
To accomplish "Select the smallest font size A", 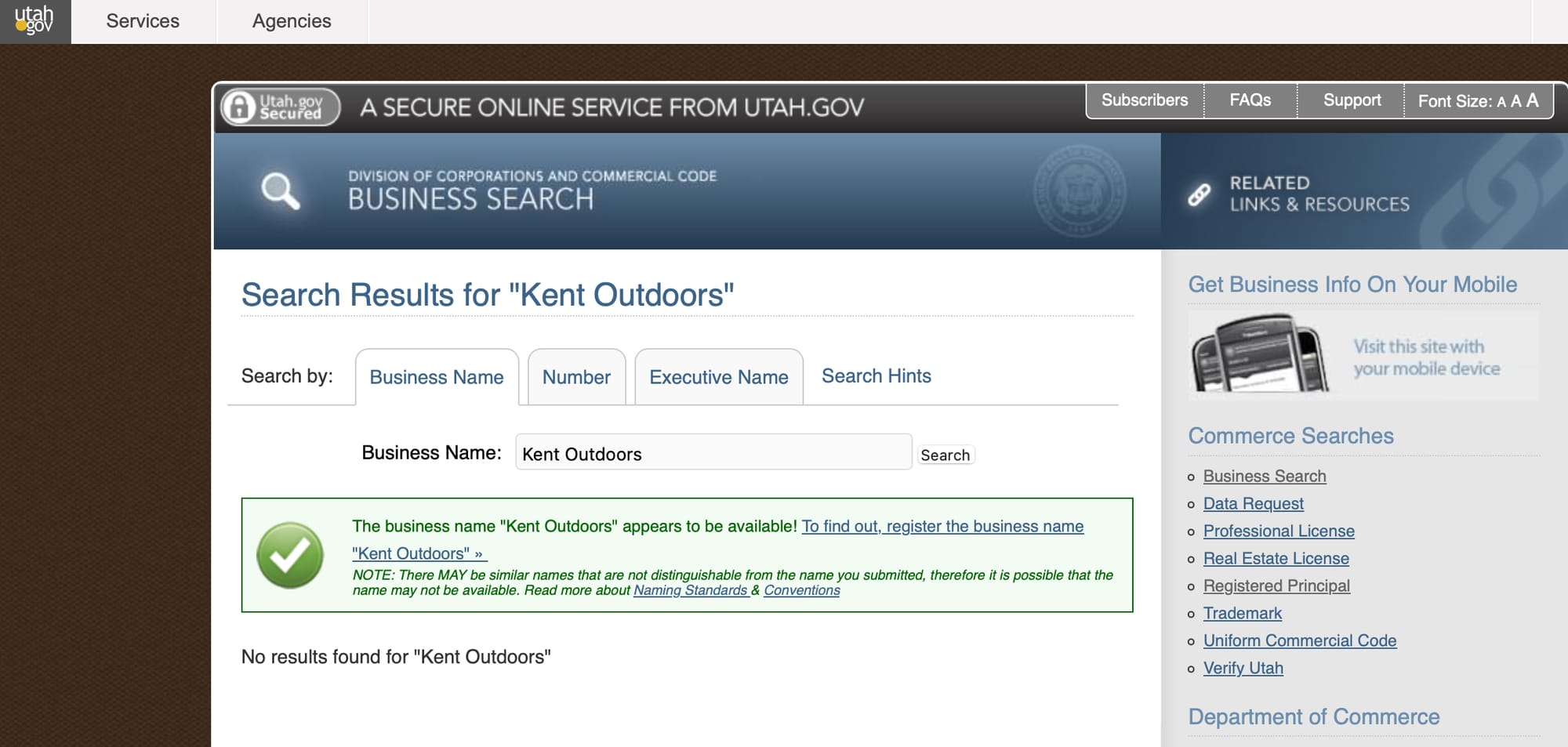I will pos(1501,102).
